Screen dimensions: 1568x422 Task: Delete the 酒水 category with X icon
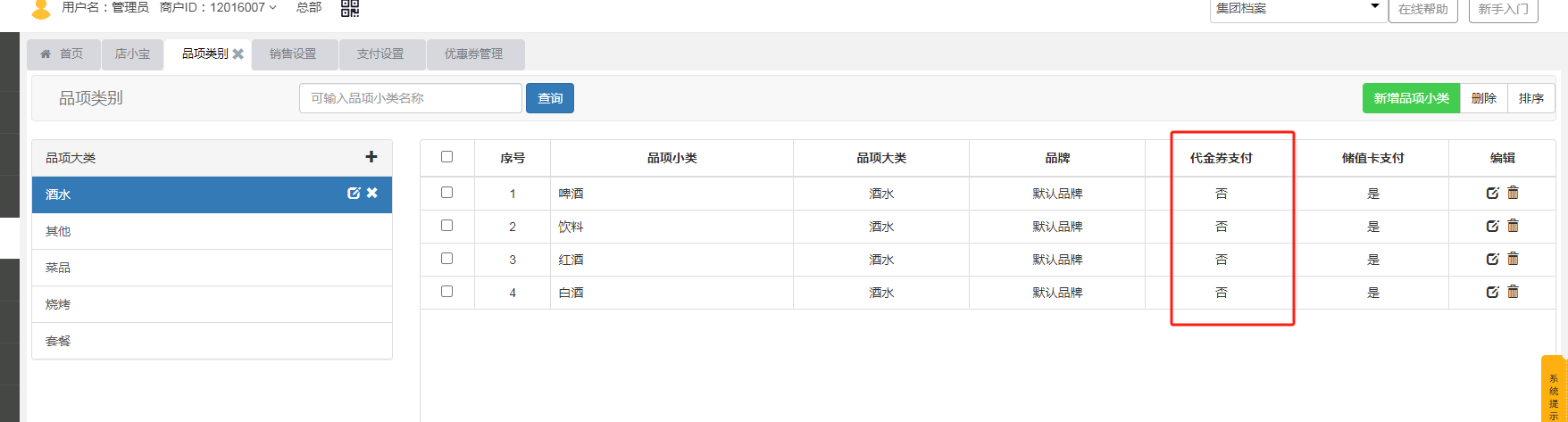click(372, 193)
